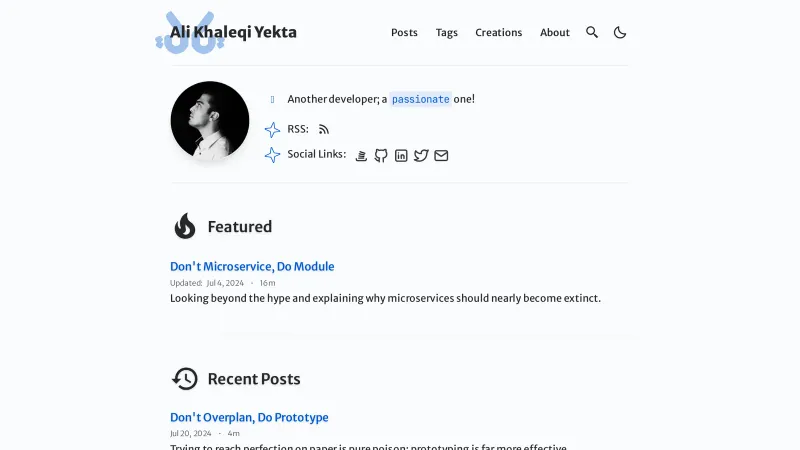The image size is (800, 450).
Task: Click the sparkle icon next to RSS
Action: 272,130
